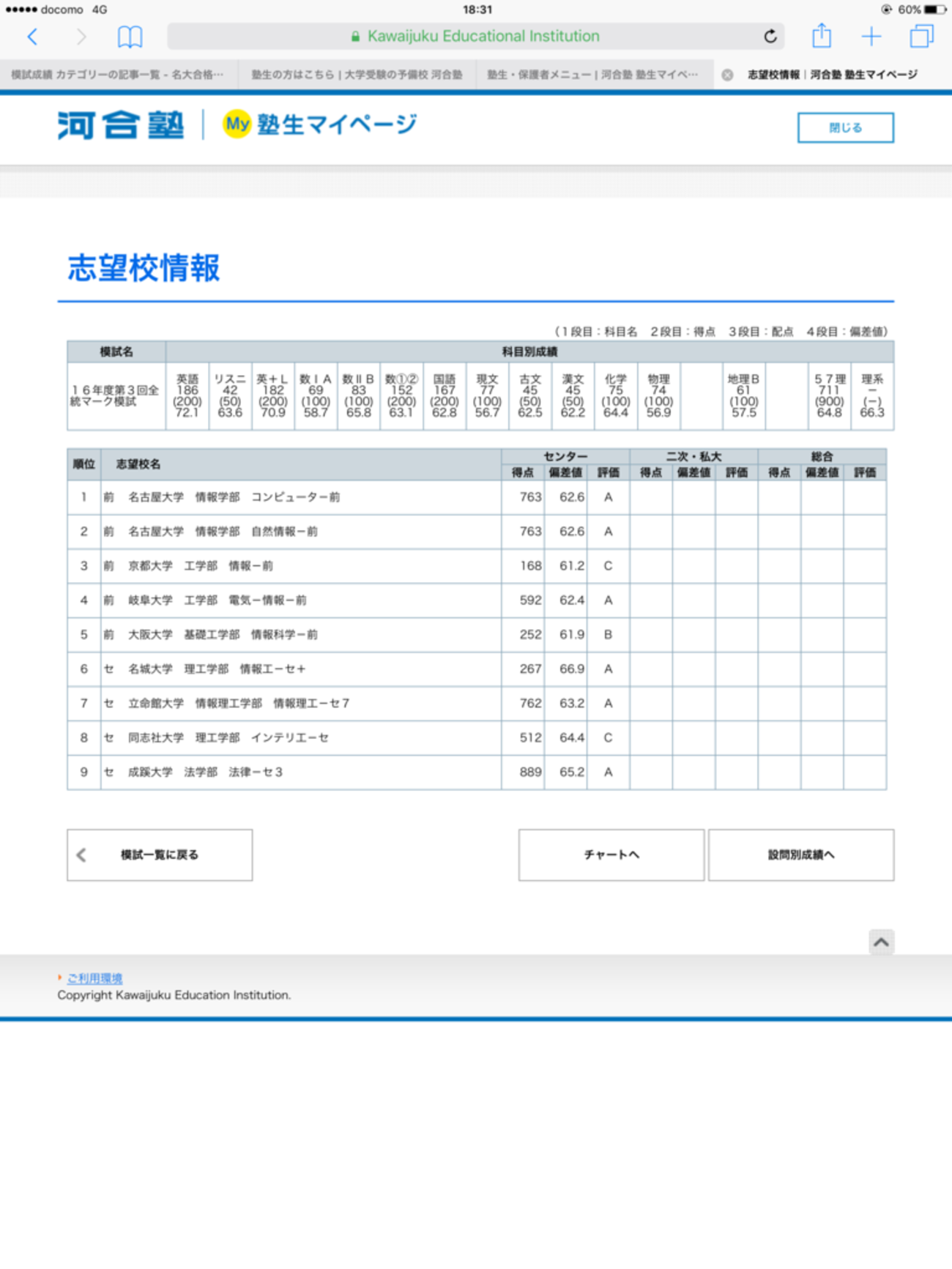The height and width of the screenshot is (1269, 952).
Task: Click the My 塾生マイページ logo
Action: pyautogui.click(x=320, y=124)
